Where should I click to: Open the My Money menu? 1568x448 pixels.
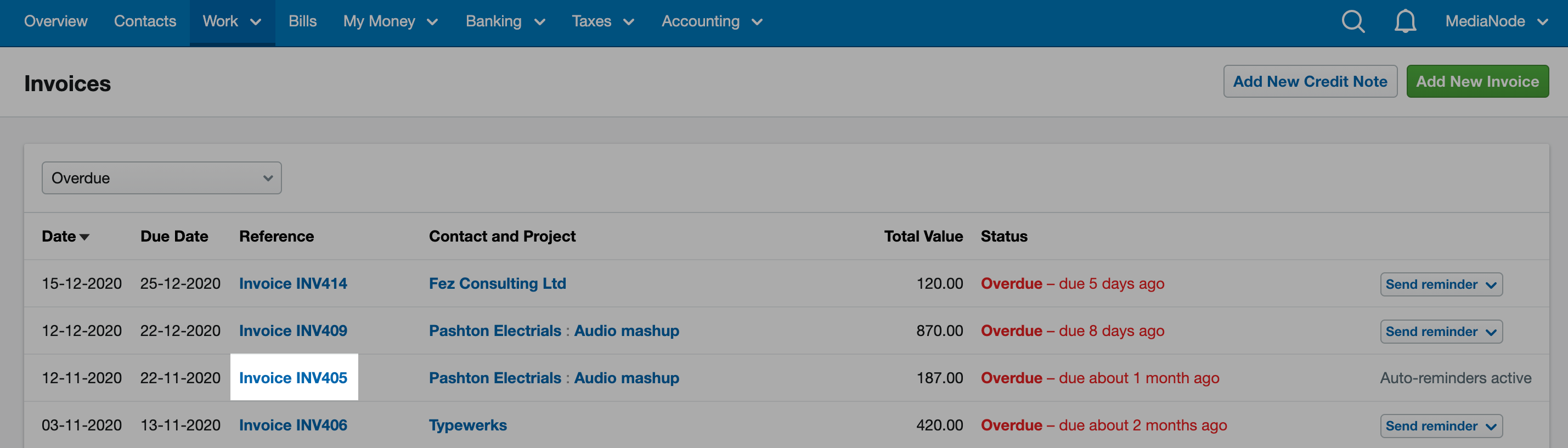tap(390, 22)
